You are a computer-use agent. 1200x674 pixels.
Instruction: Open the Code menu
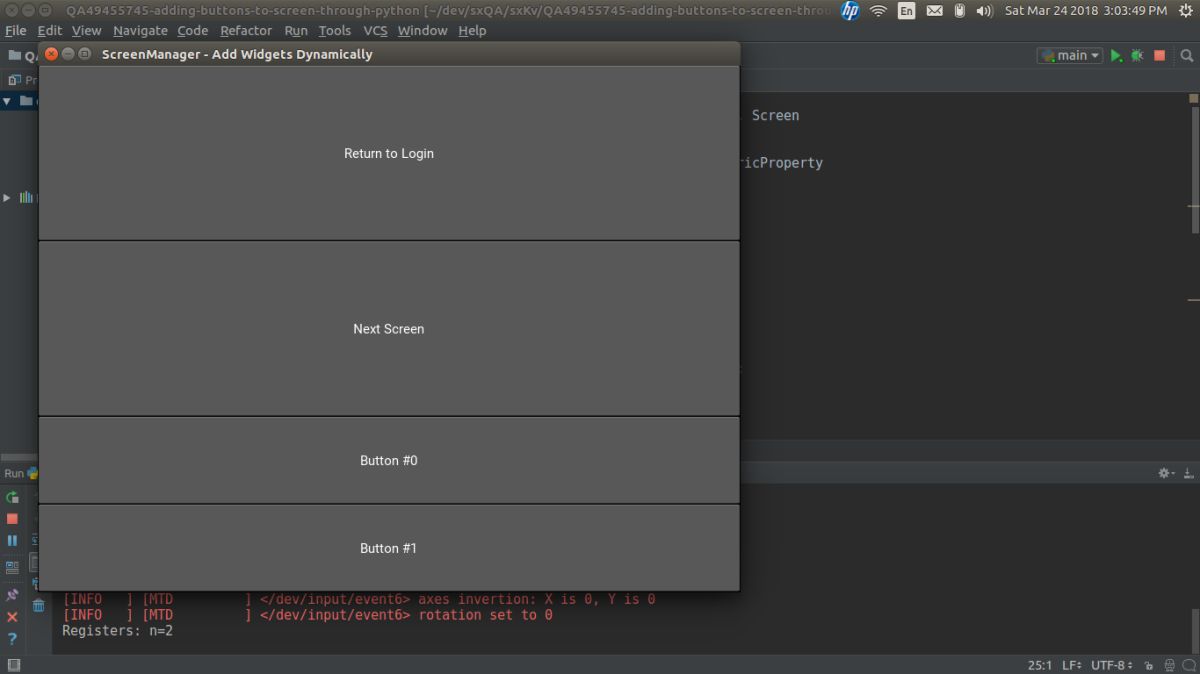coord(193,30)
